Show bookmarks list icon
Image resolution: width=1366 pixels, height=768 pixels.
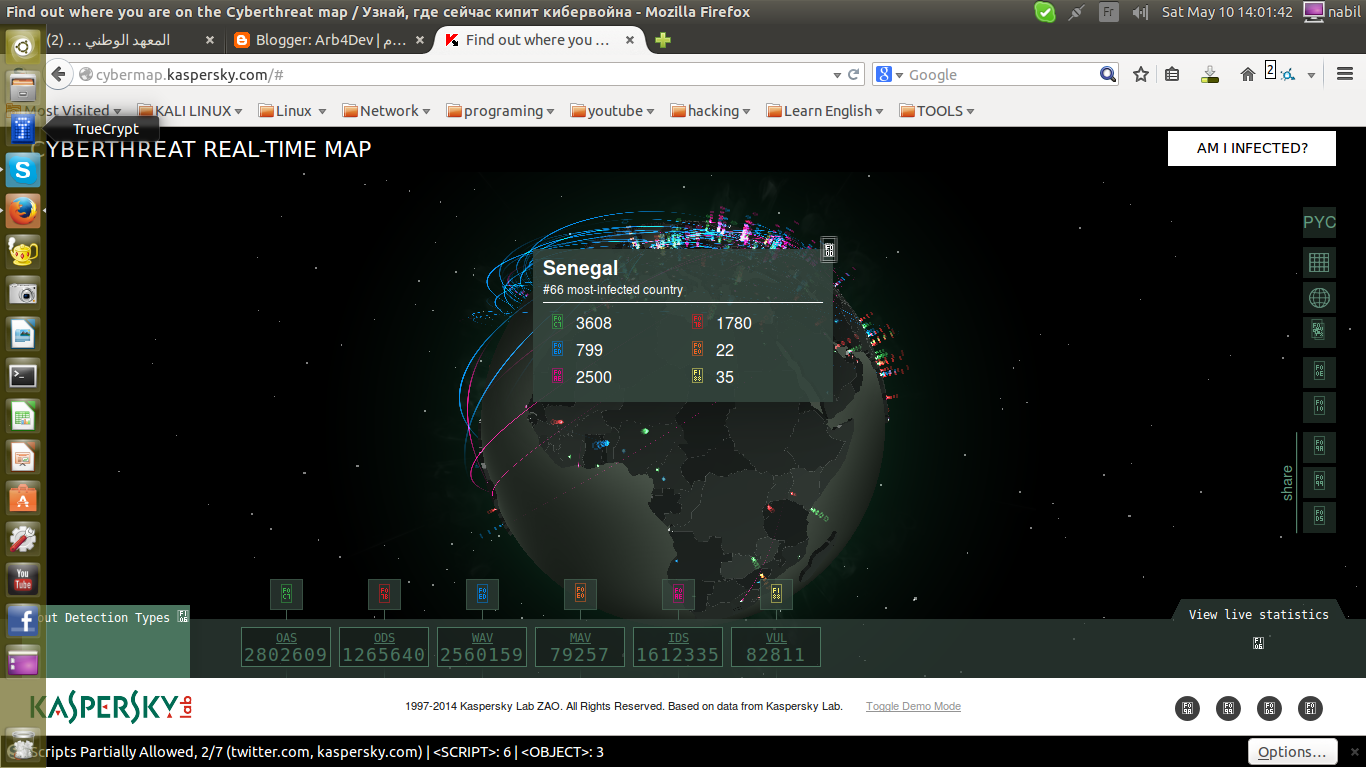coord(1173,75)
